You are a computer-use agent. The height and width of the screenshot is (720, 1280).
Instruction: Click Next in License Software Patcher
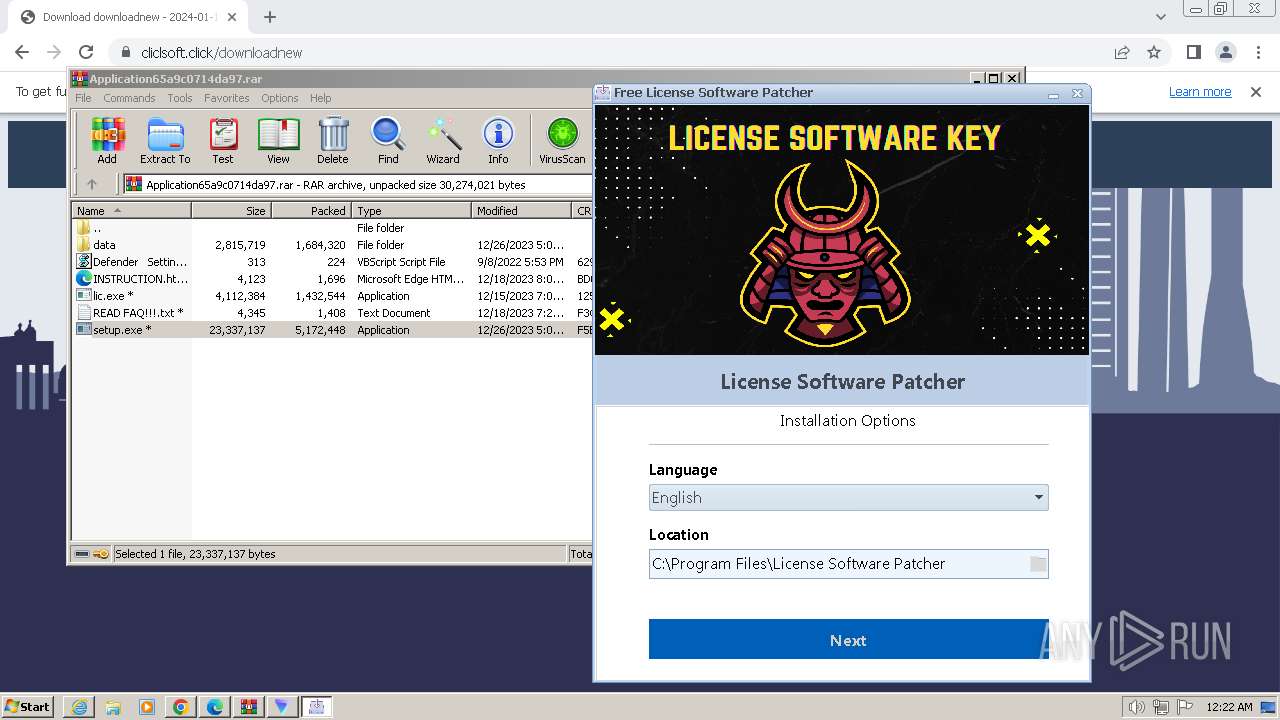pos(848,640)
